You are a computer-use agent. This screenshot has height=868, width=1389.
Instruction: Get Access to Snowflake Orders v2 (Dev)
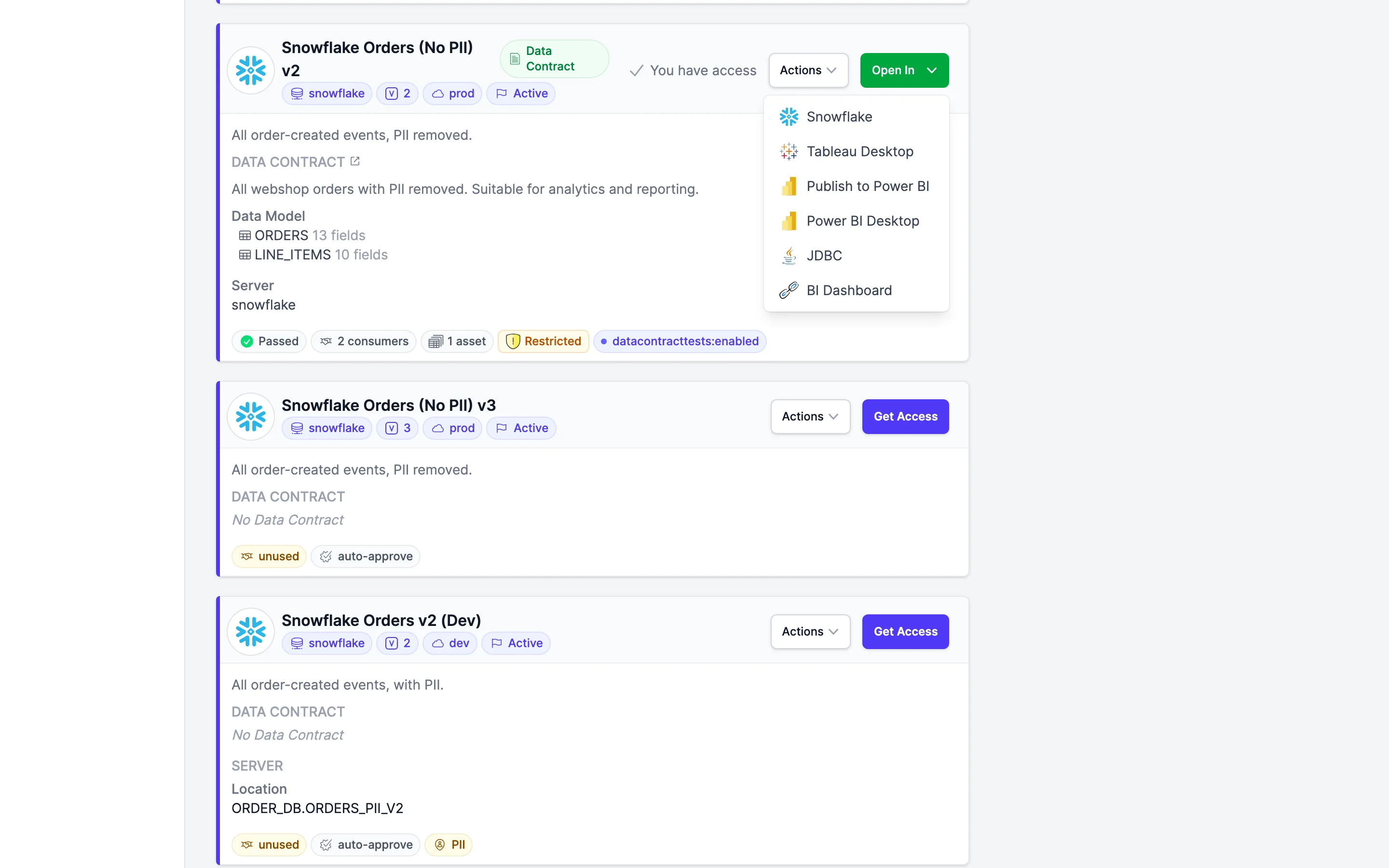(905, 632)
